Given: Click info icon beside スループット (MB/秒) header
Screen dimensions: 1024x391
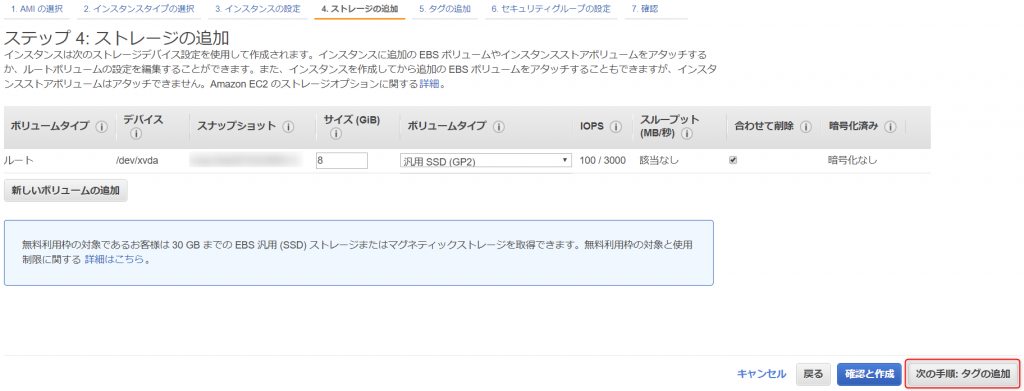Looking at the screenshot, I should pyautogui.click(x=686, y=134).
